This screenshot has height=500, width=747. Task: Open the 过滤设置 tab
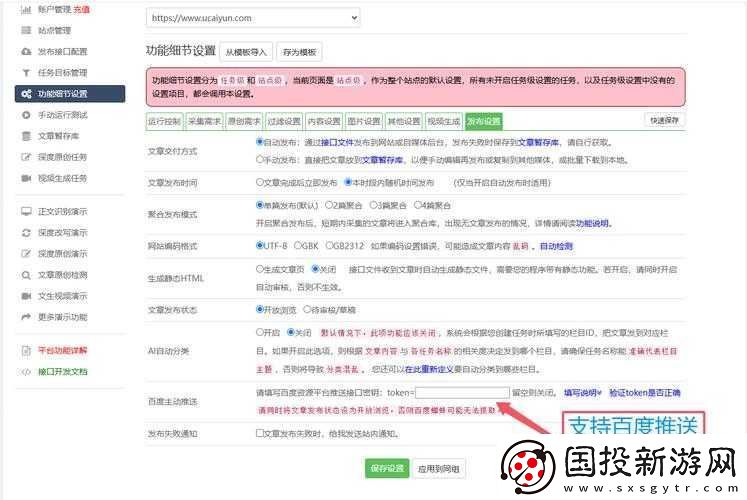coord(284,121)
